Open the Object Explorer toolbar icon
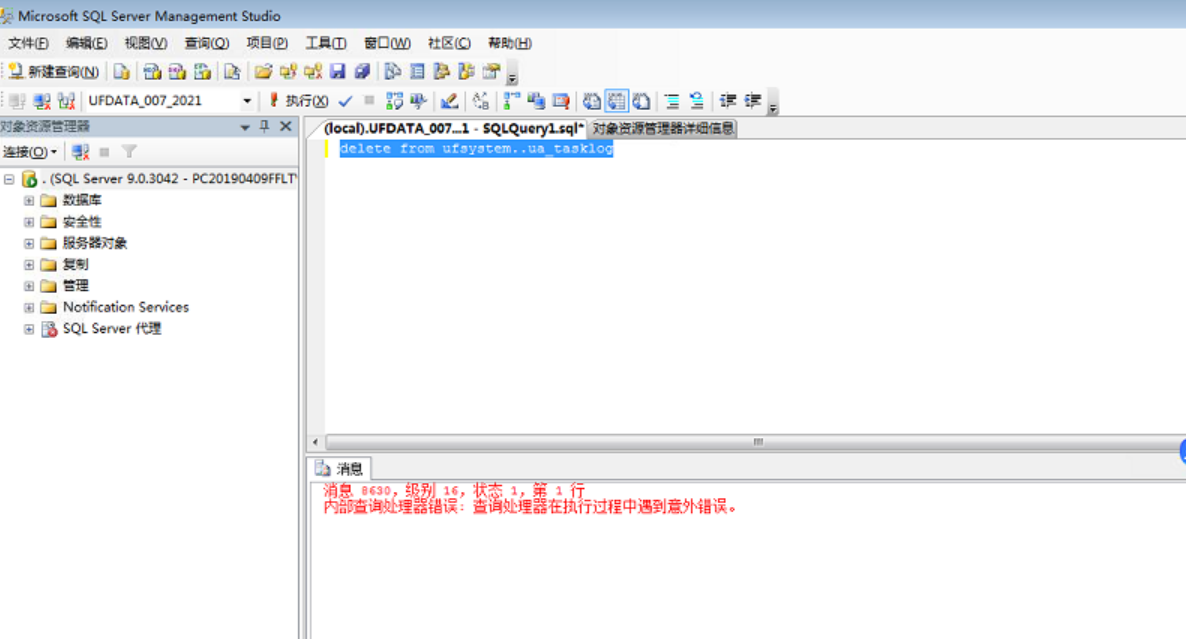The image size is (1186, 639). (442, 72)
